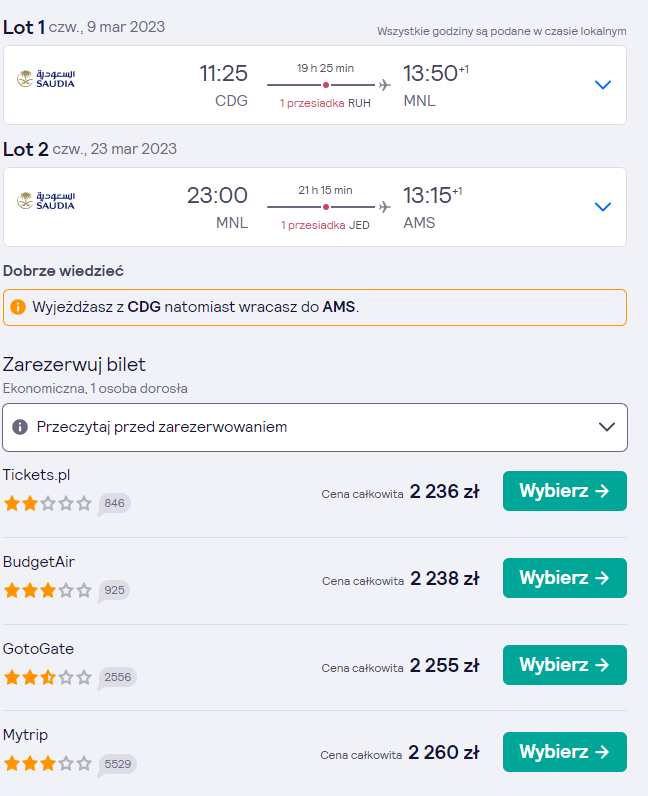This screenshot has height=796, width=648.
Task: Choose the Mytrip offer for 2 260 zł
Action: click(x=565, y=752)
